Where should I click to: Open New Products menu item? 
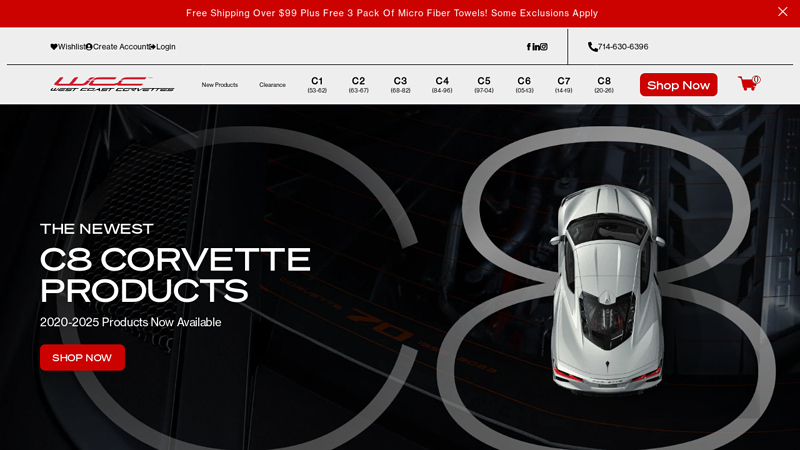219,85
